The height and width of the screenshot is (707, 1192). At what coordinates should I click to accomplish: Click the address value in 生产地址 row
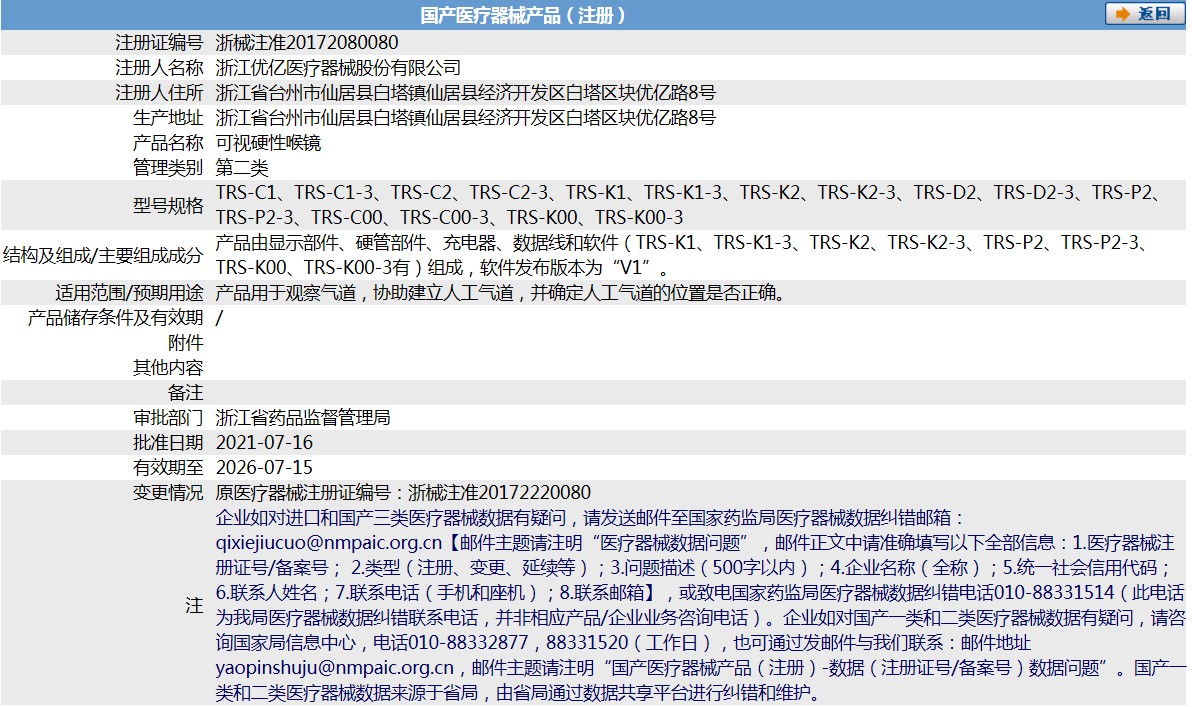pyautogui.click(x=465, y=118)
